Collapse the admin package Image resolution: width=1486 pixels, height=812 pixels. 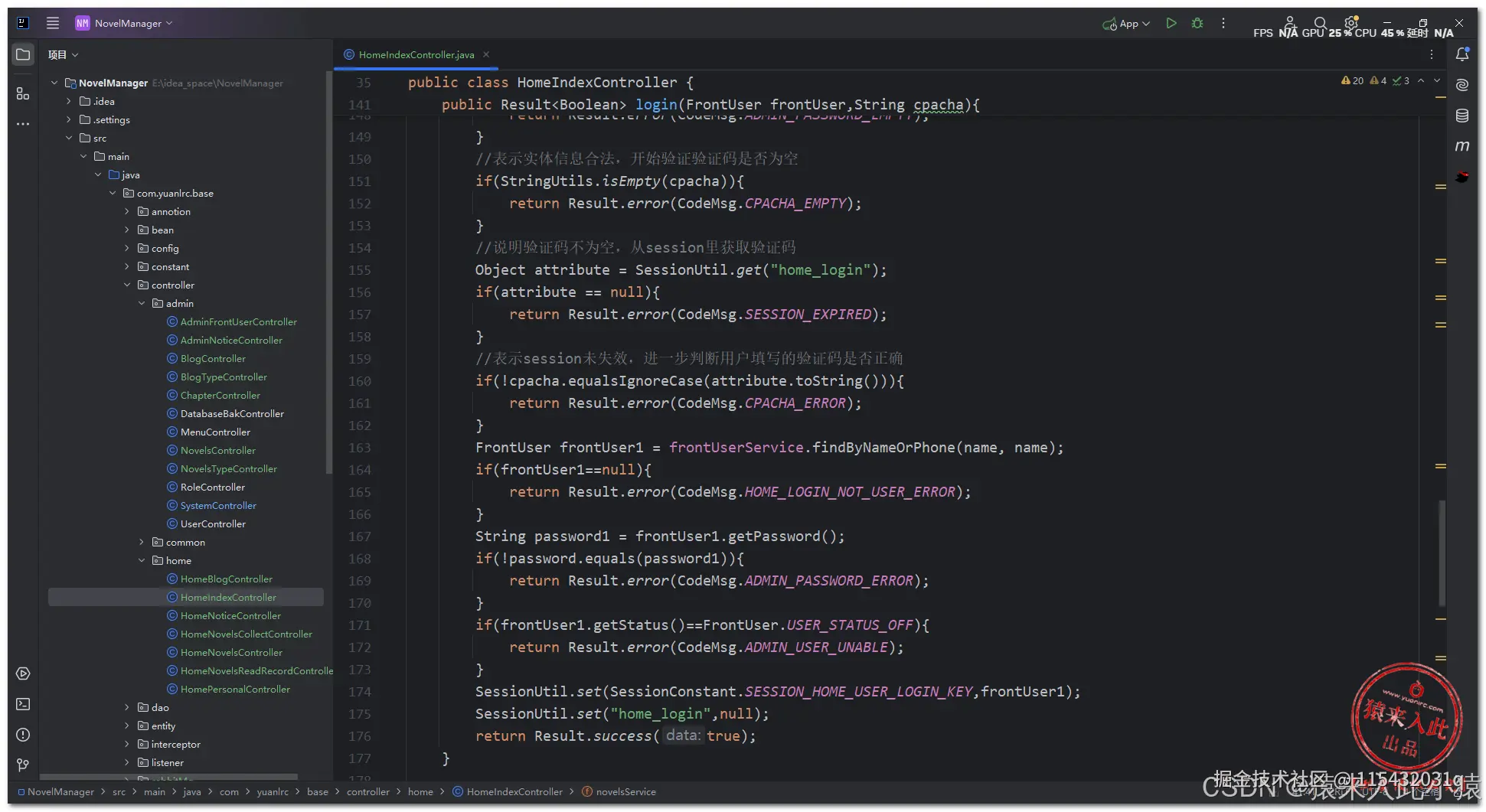(142, 303)
